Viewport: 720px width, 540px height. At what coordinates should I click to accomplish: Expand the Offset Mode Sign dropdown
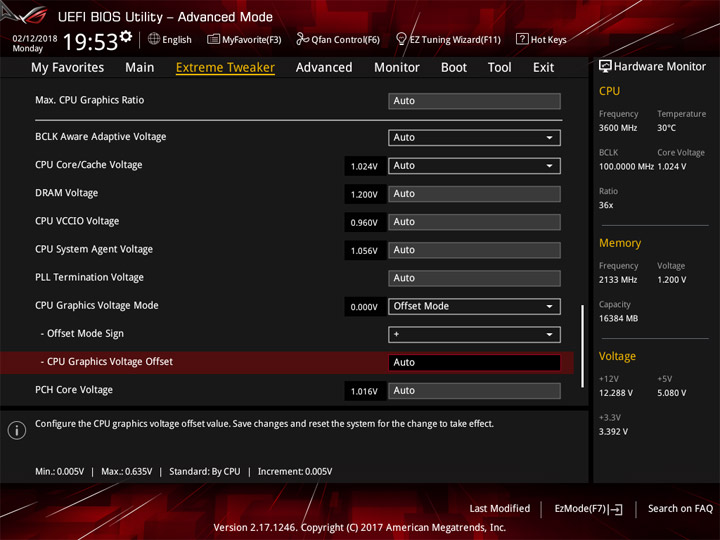474,334
